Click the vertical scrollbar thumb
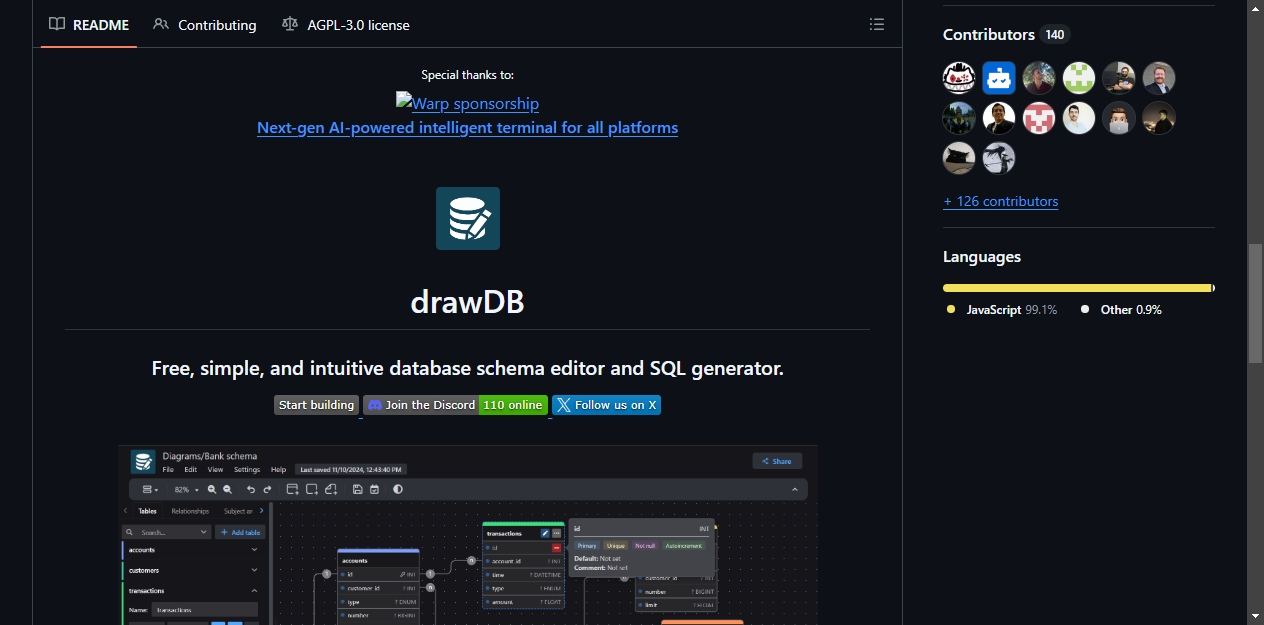Screen dimensions: 1264x625 [1256, 303]
